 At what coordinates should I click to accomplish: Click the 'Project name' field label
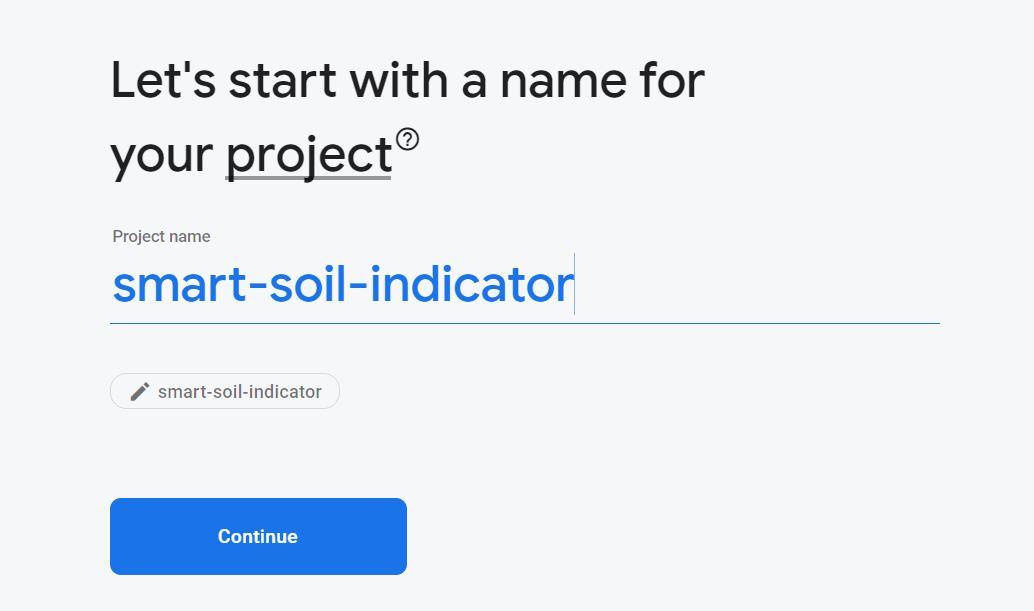(x=161, y=236)
